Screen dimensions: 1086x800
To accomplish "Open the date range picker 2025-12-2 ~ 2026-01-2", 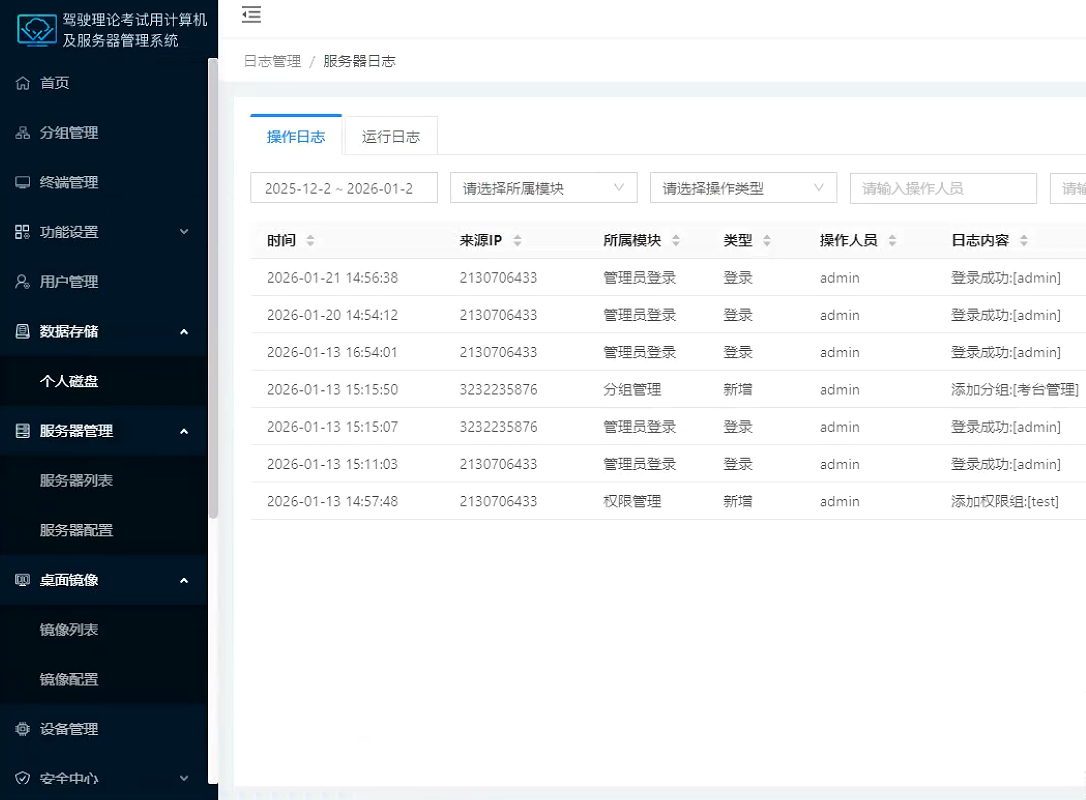I will [x=344, y=188].
